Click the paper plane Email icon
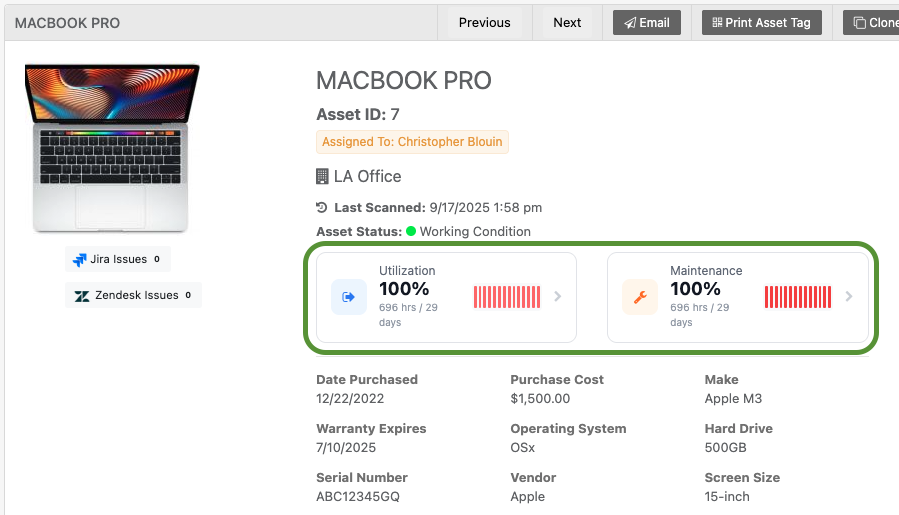899x515 pixels. (630, 23)
